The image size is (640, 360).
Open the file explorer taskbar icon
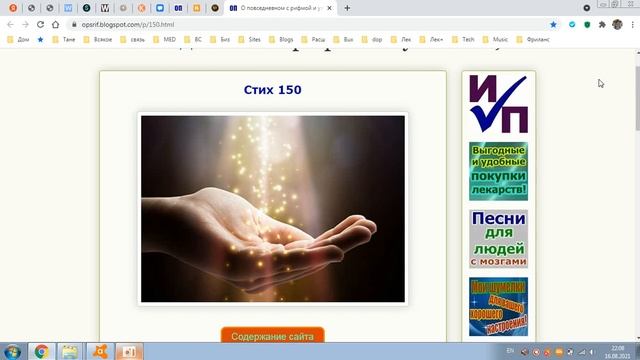coord(70,351)
